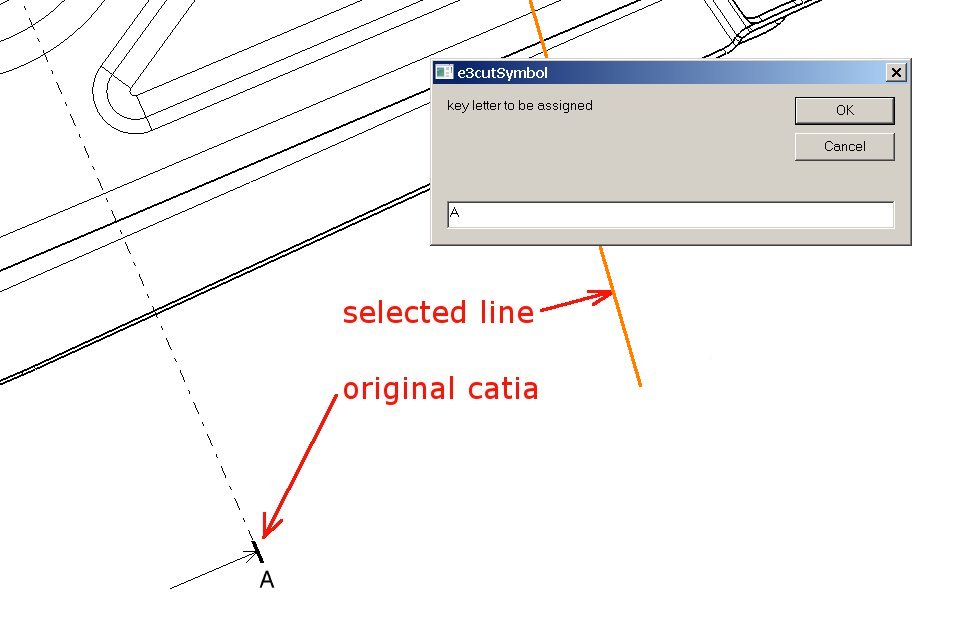The height and width of the screenshot is (622, 974).
Task: Select the orange highlighted line in drawing
Action: 621,318
